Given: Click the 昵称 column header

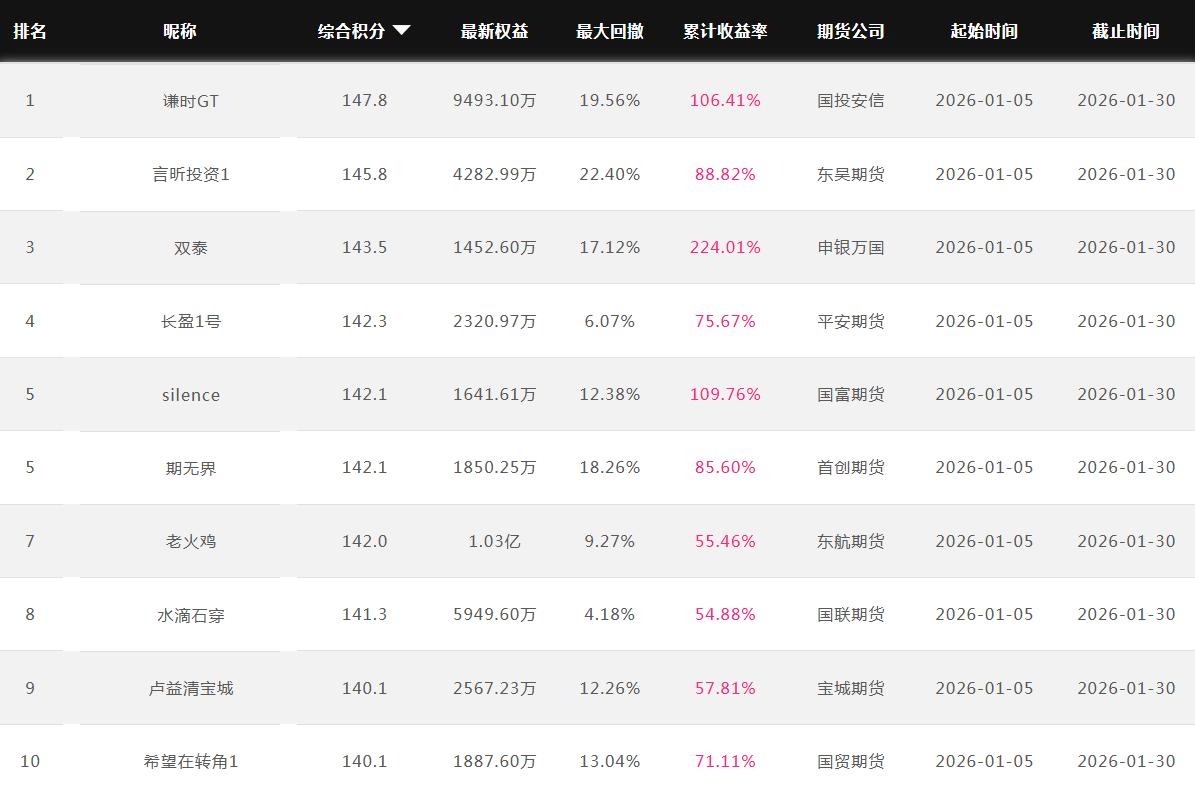Looking at the screenshot, I should coord(180,31).
